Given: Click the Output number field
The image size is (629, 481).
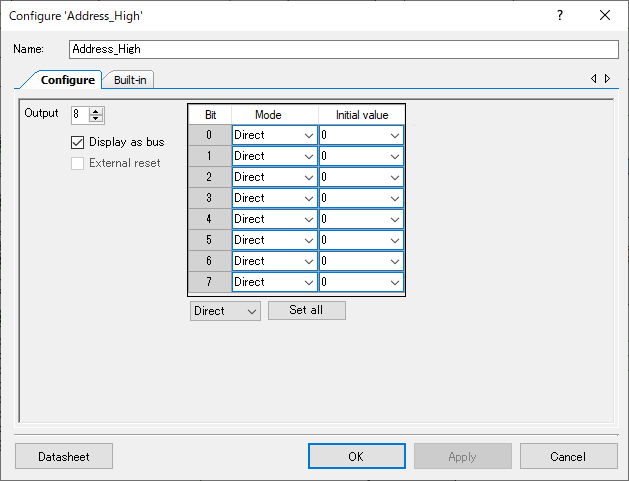Looking at the screenshot, I should tap(80, 114).
